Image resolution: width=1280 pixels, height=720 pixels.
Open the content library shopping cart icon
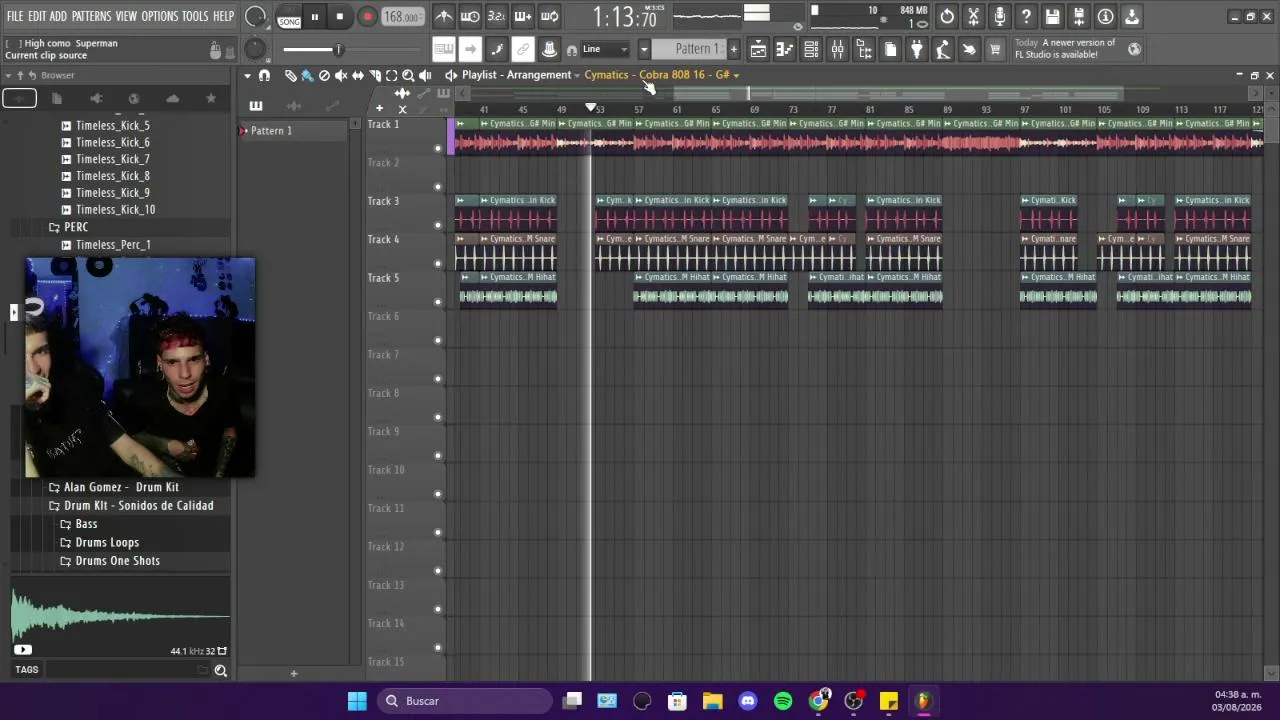[x=995, y=49]
